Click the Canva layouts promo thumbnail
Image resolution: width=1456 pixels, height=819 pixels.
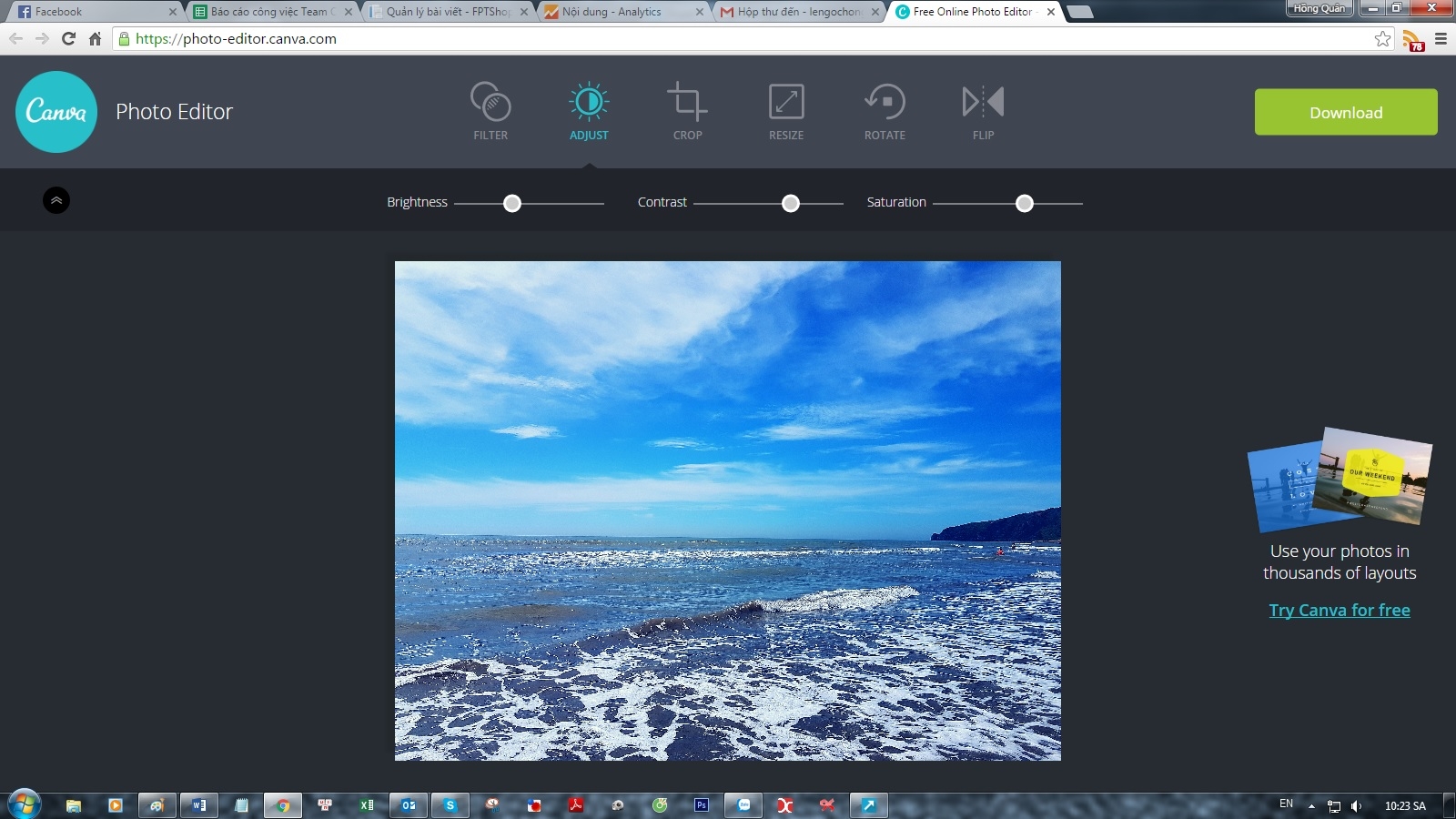[x=1340, y=480]
